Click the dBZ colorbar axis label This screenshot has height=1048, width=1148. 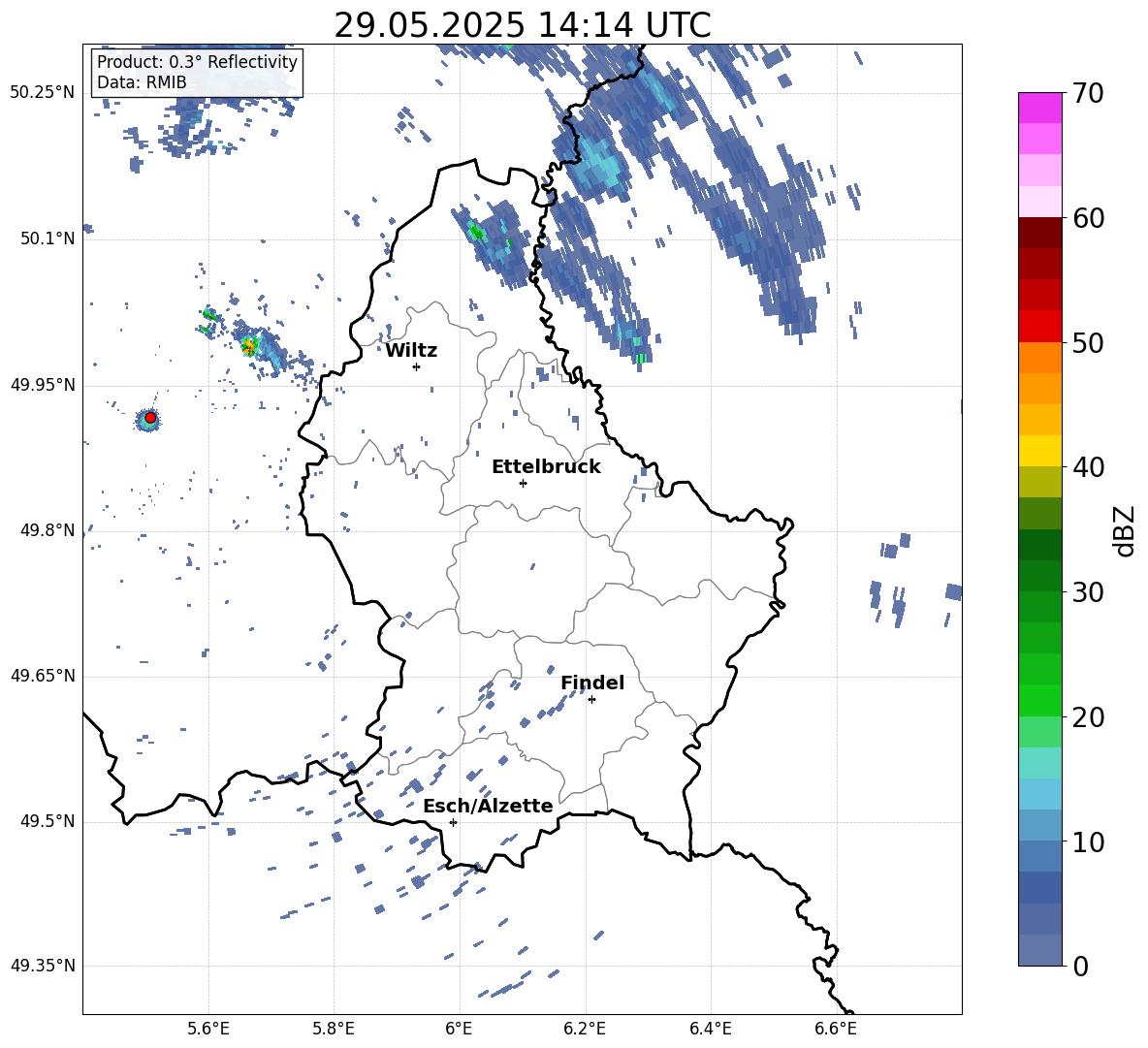coord(1125,530)
